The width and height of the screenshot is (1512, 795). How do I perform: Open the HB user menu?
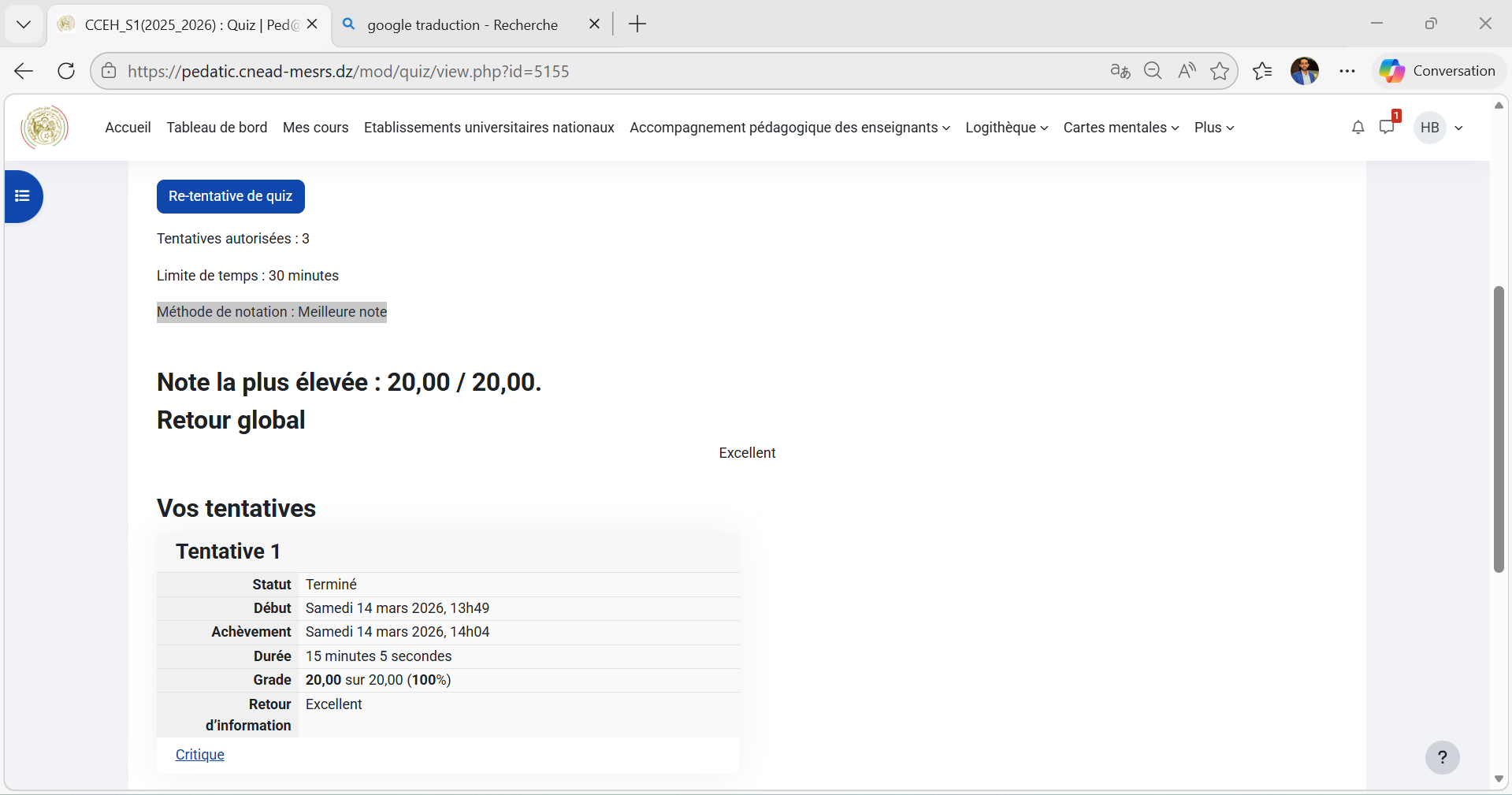1439,128
